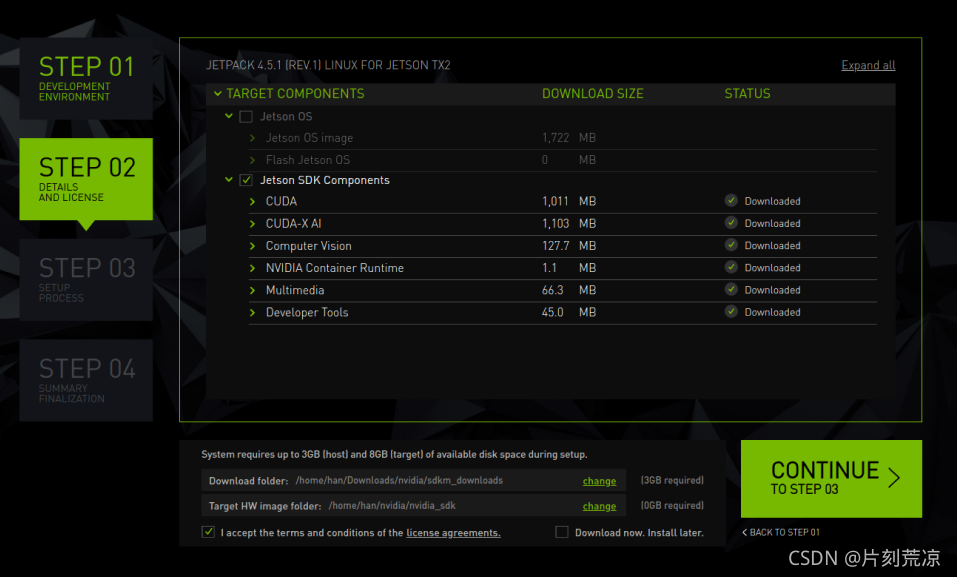
Task: Expand the Developer Tools component row
Action: pos(252,313)
